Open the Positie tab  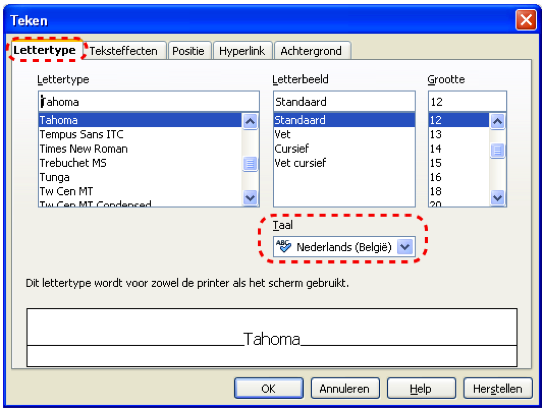(x=188, y=51)
